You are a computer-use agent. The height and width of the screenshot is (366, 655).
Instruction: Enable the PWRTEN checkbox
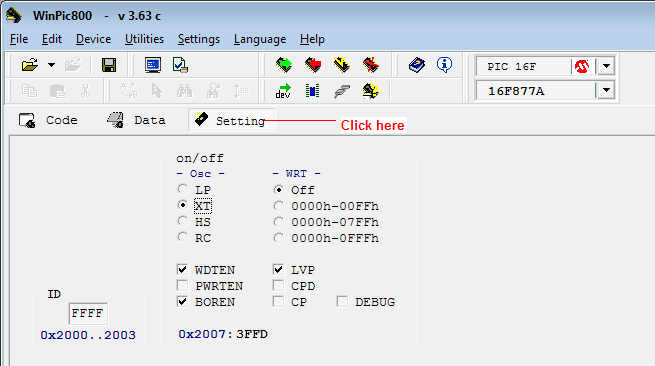(183, 286)
